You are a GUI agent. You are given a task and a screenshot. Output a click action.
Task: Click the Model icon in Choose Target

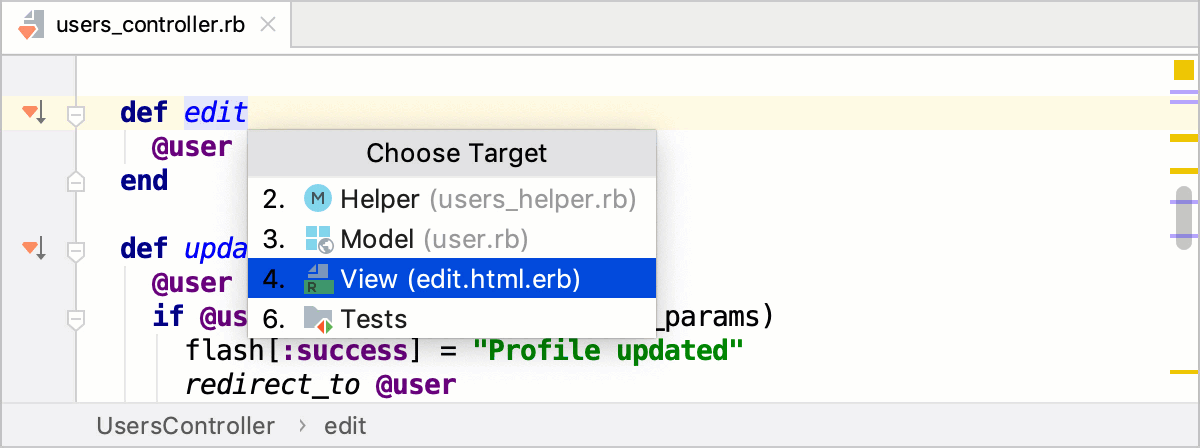click(x=317, y=240)
